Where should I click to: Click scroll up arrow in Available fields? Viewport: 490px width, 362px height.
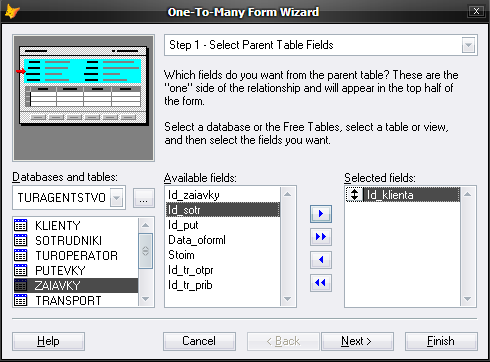tap(288, 194)
